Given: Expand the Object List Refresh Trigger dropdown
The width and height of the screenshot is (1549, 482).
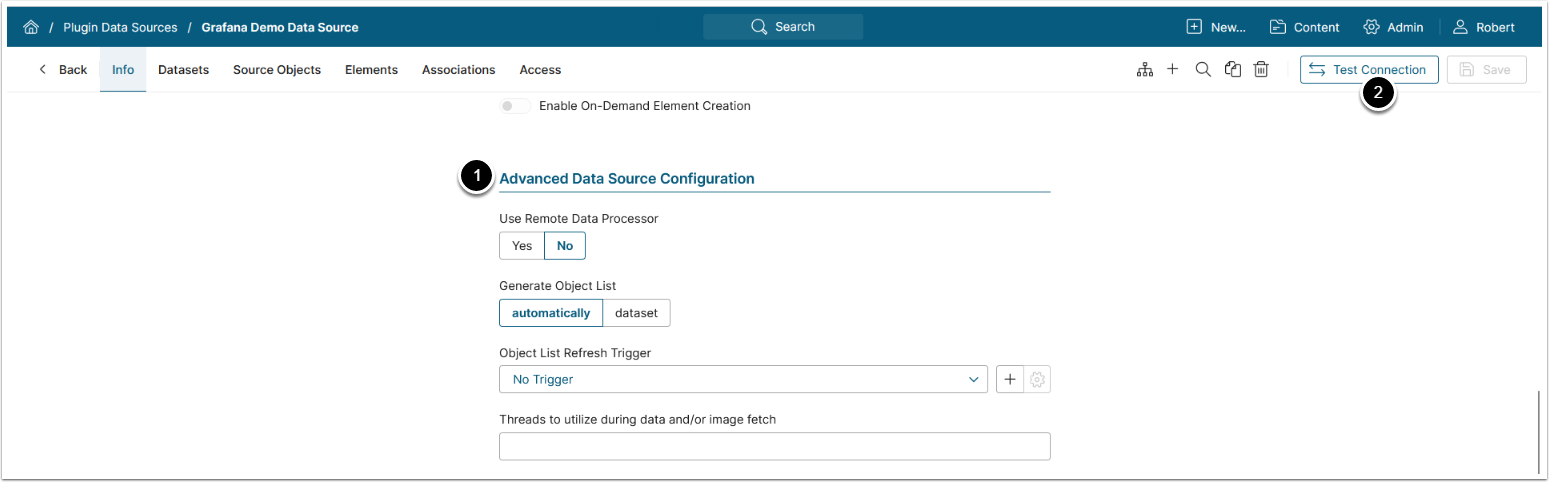Looking at the screenshot, I should (742, 380).
